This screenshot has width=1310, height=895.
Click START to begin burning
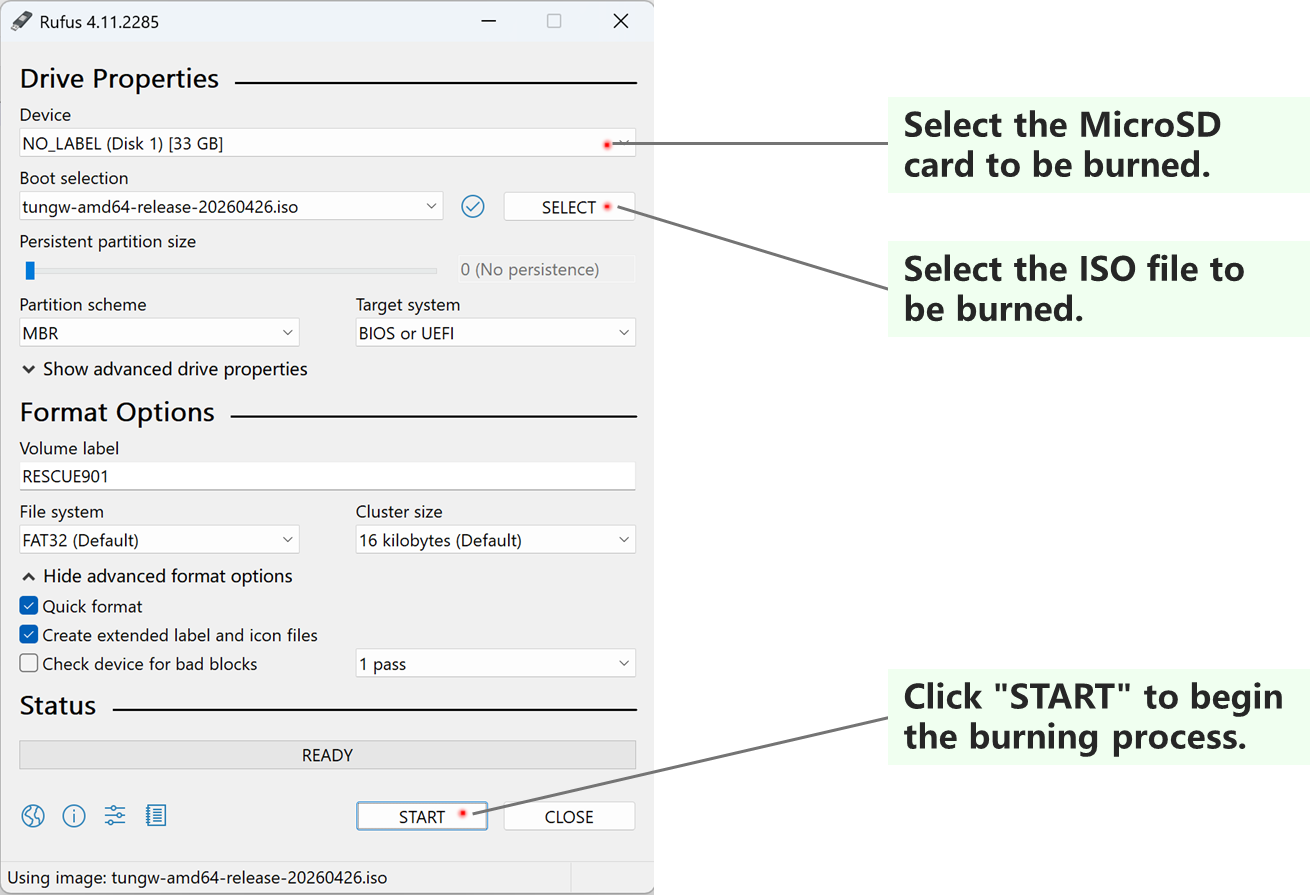point(422,816)
